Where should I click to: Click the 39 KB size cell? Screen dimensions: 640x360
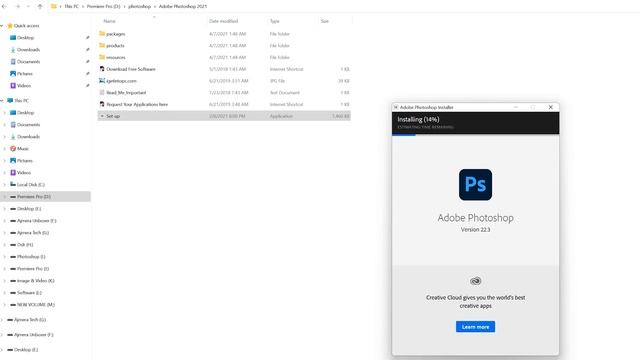tap(344, 81)
